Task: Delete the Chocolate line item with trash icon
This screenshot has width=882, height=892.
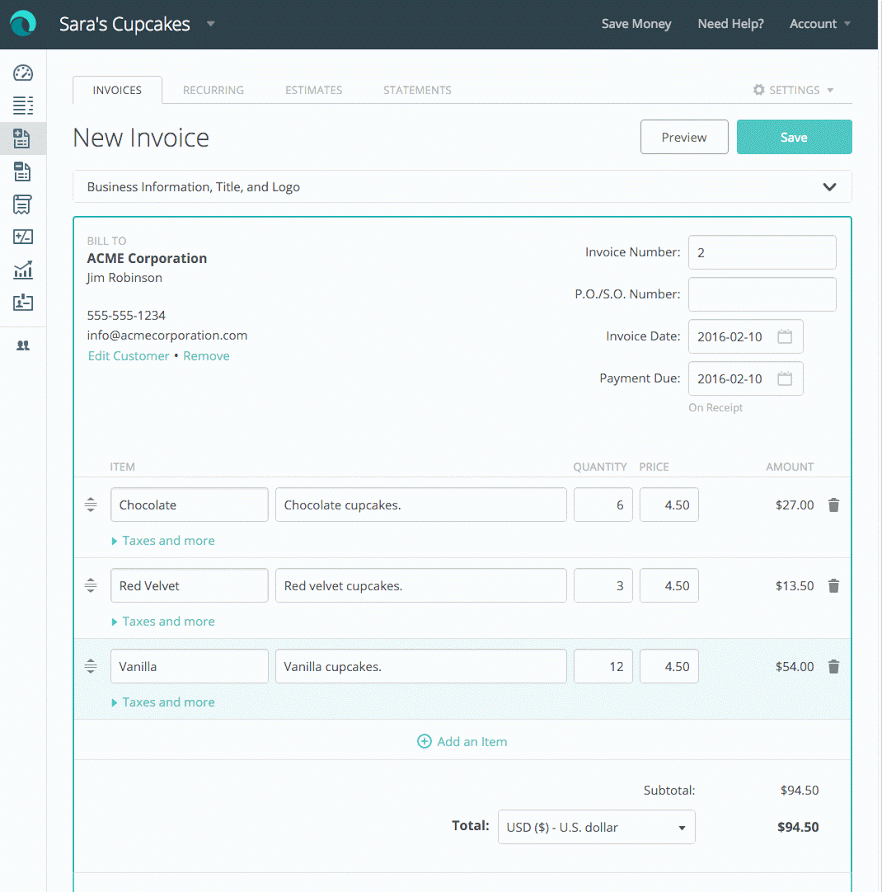Action: [834, 505]
